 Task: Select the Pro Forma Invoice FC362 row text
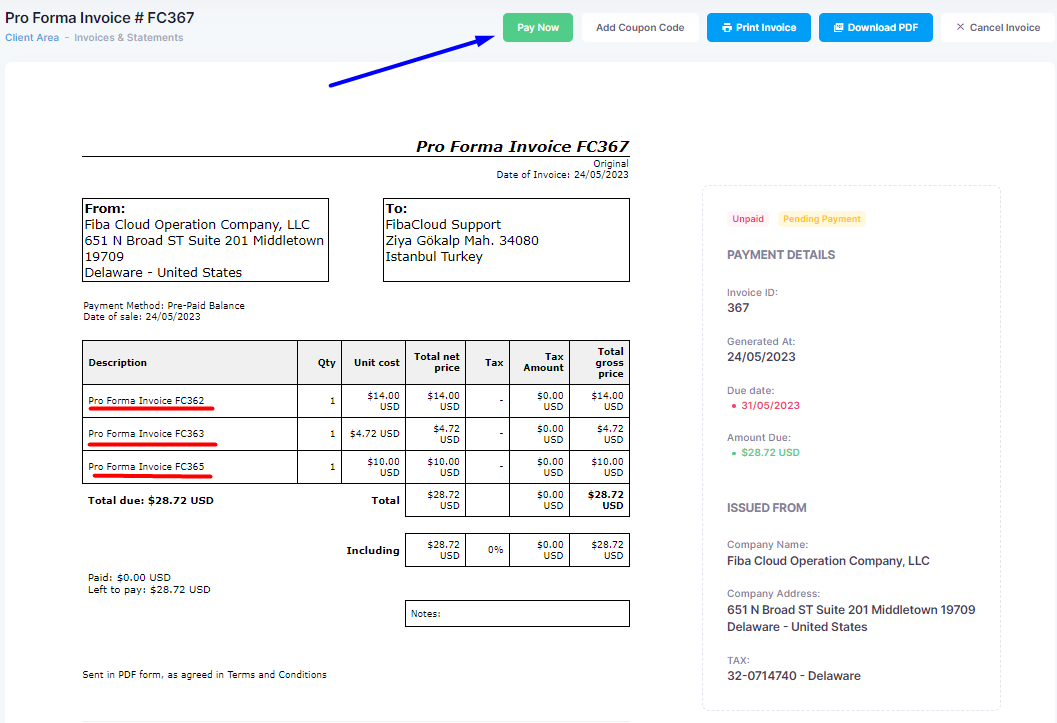[146, 401]
